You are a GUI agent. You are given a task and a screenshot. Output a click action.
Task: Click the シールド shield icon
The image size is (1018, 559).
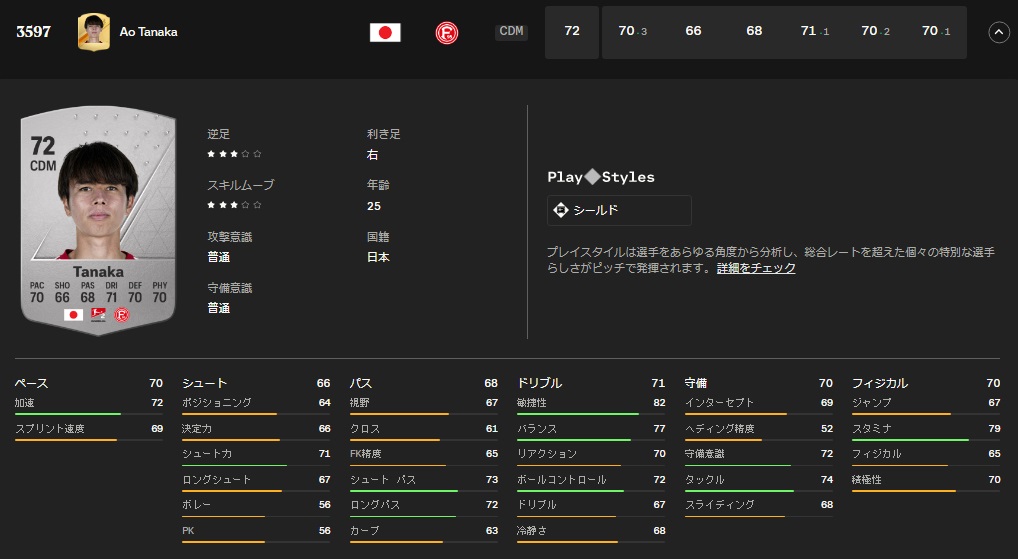click(x=561, y=210)
